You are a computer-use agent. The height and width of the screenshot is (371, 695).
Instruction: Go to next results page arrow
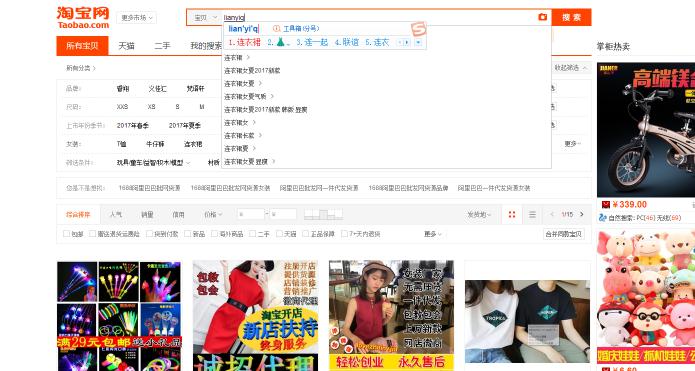(x=582, y=215)
